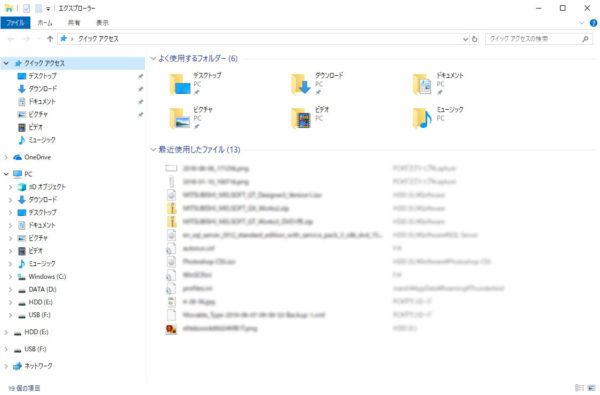Open the blue help question mark icon
Image resolution: width=600 pixels, height=395 pixels.
tap(593, 23)
